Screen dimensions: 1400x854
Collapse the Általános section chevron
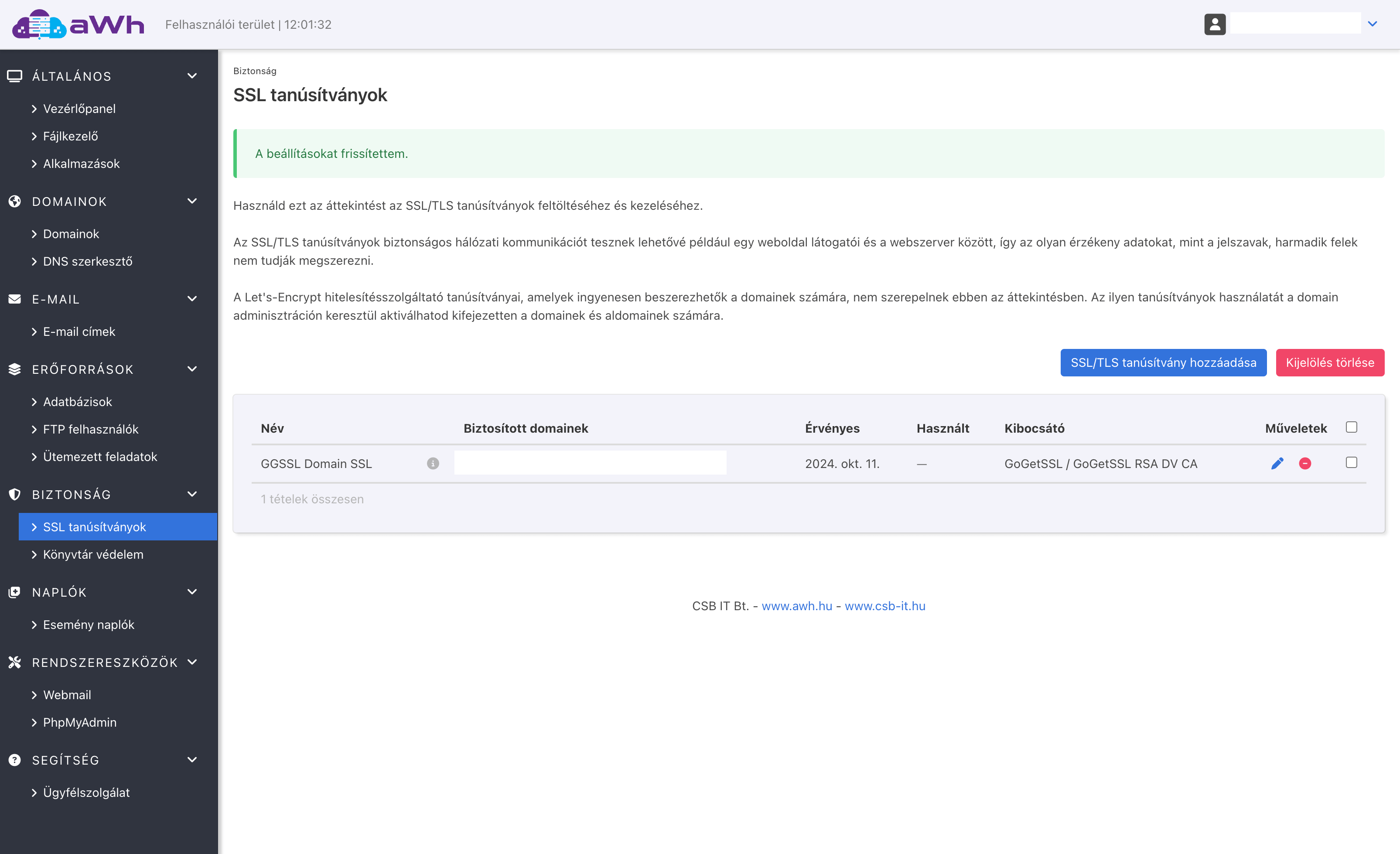click(x=192, y=75)
